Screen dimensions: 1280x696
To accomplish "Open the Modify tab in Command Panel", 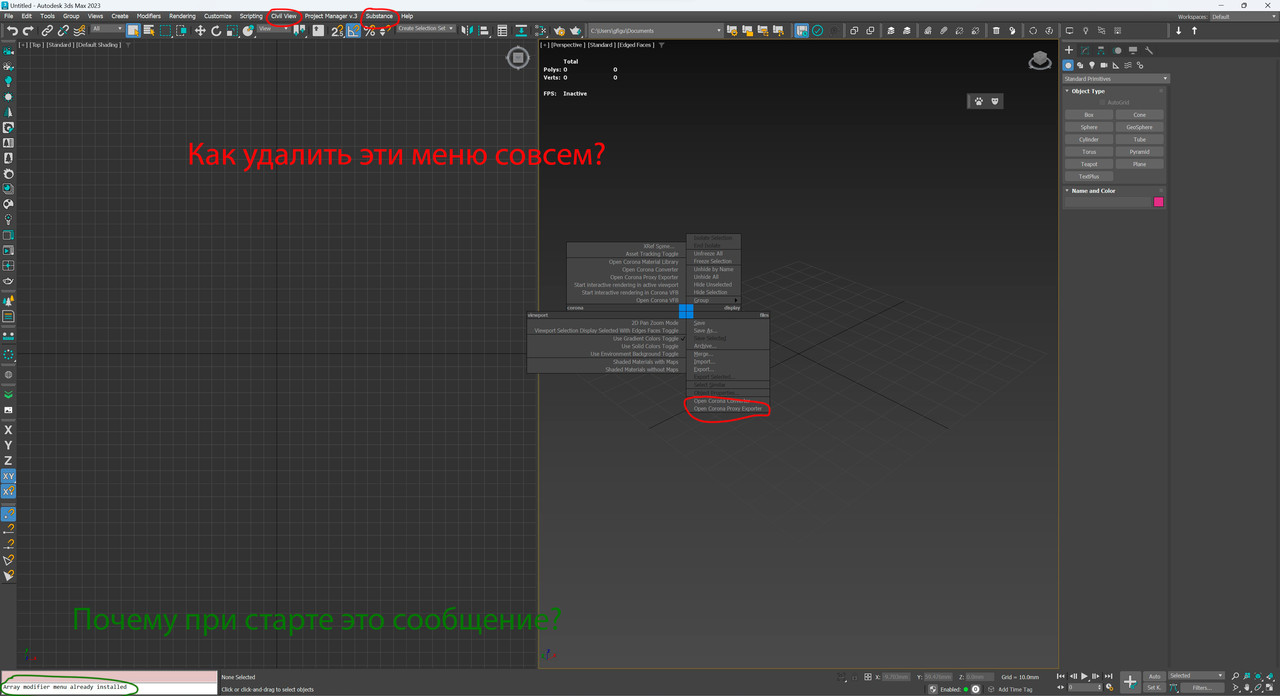I will click(1085, 50).
